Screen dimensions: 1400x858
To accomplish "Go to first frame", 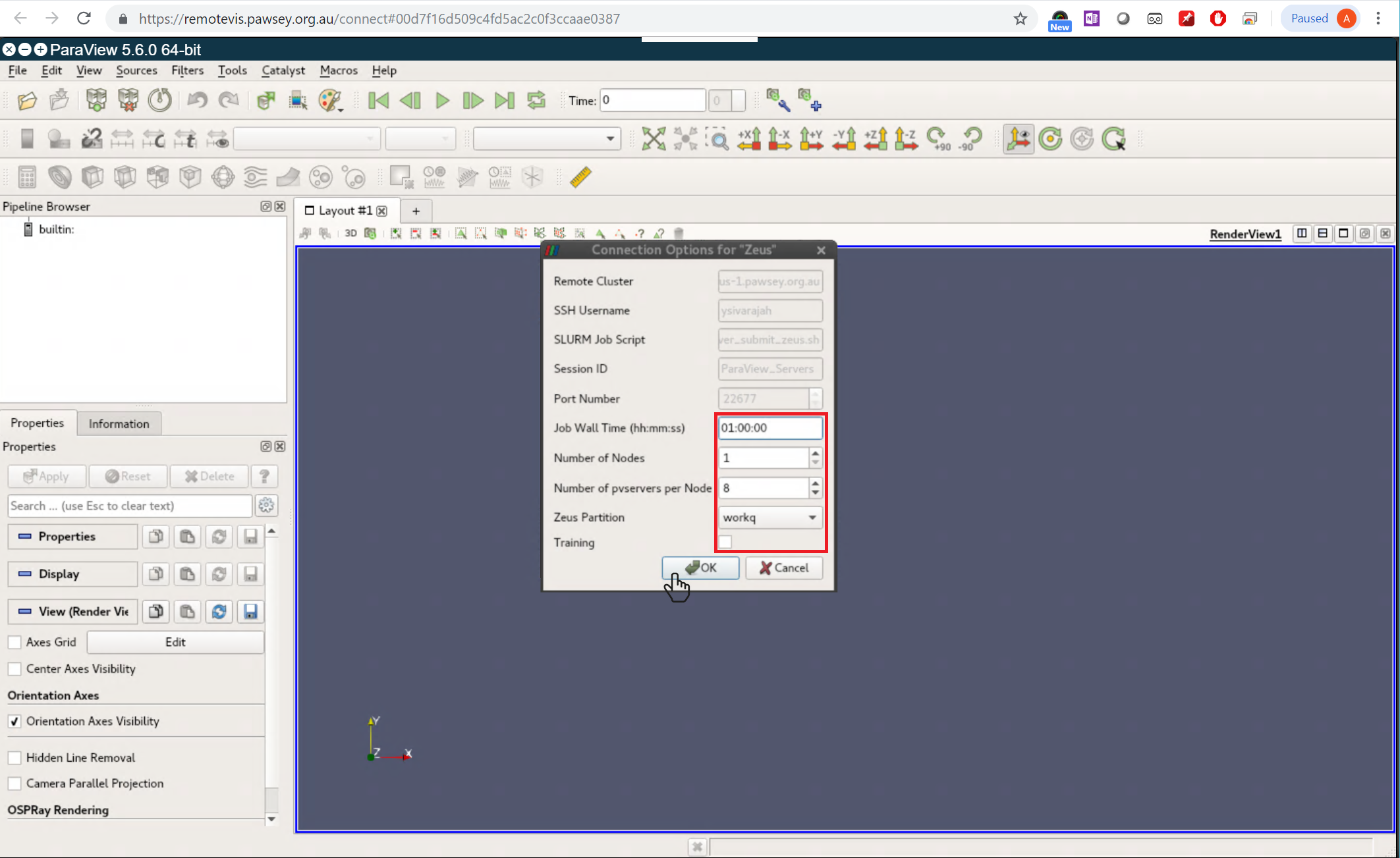I will click(378, 101).
